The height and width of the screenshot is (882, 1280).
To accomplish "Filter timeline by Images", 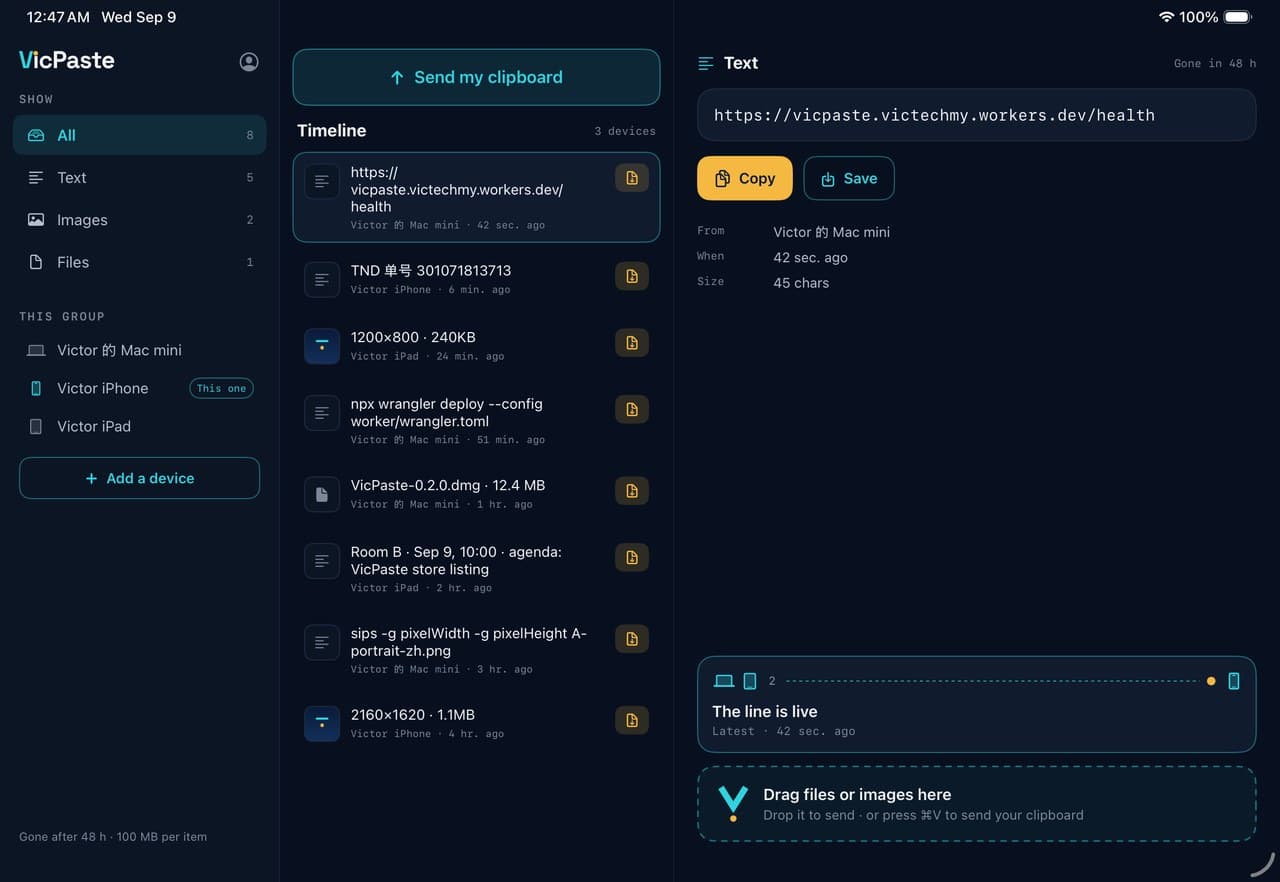I will click(140, 220).
